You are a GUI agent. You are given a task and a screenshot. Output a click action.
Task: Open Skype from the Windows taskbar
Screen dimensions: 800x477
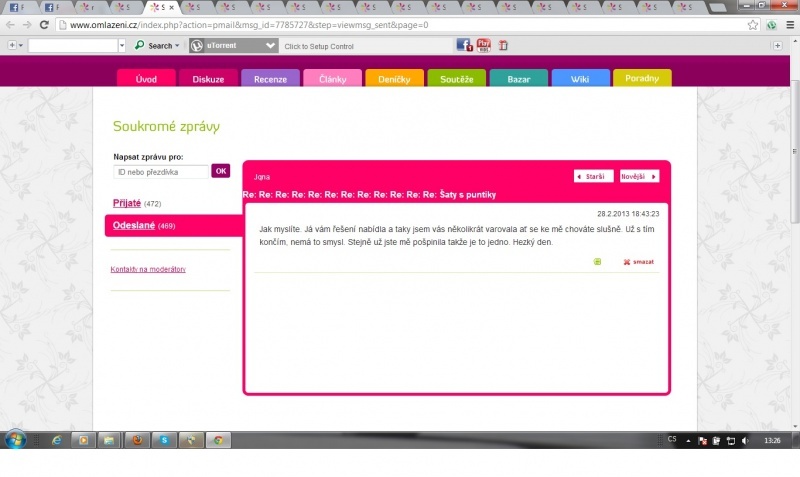pyautogui.click(x=163, y=440)
